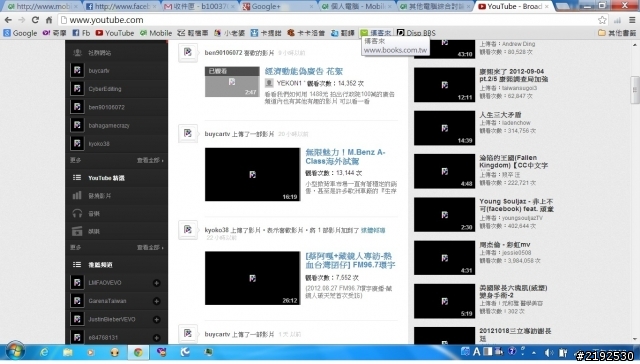
Task: Subscribe to JustinBieberVEVO with plus icon
Action: coord(156,320)
